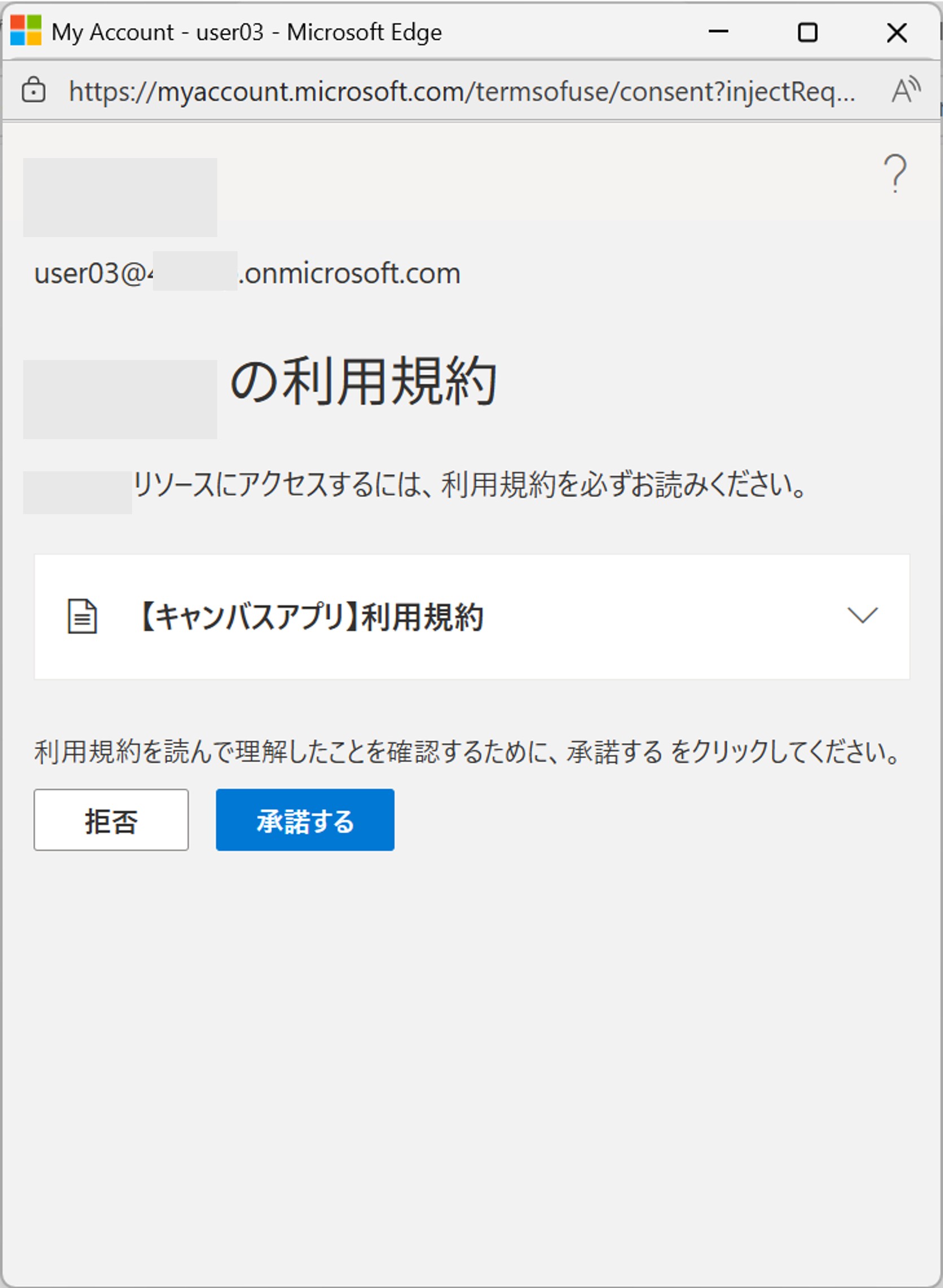
Task: Click the リソースにアクセスするには description text
Action: point(469,485)
